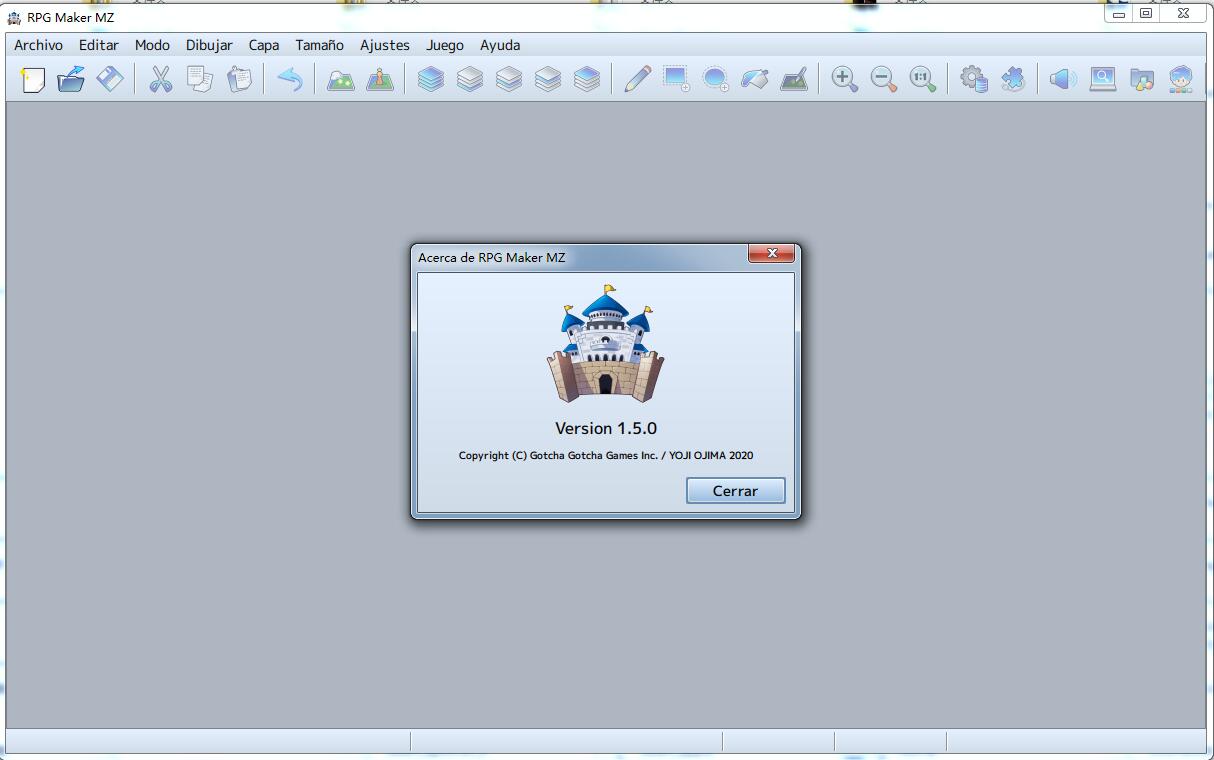Screen dimensions: 1214x760
Task: Click the Zoom In magnifier
Action: (x=845, y=79)
